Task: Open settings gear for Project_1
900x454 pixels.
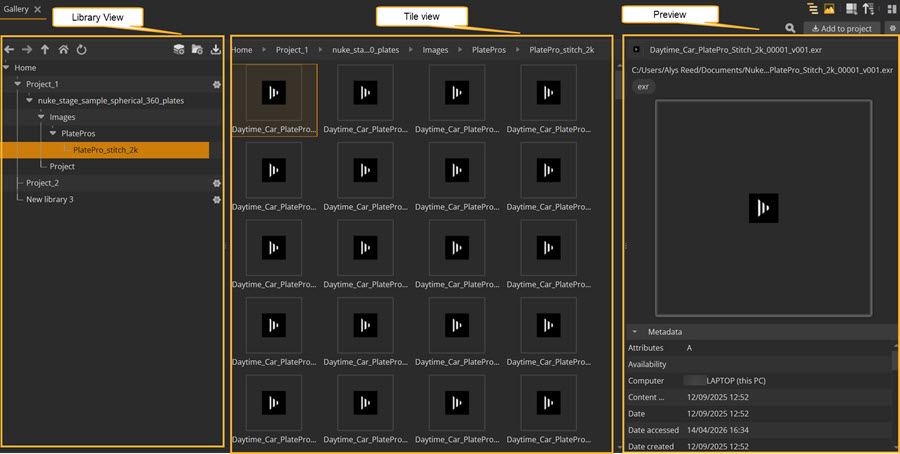Action: [x=216, y=84]
